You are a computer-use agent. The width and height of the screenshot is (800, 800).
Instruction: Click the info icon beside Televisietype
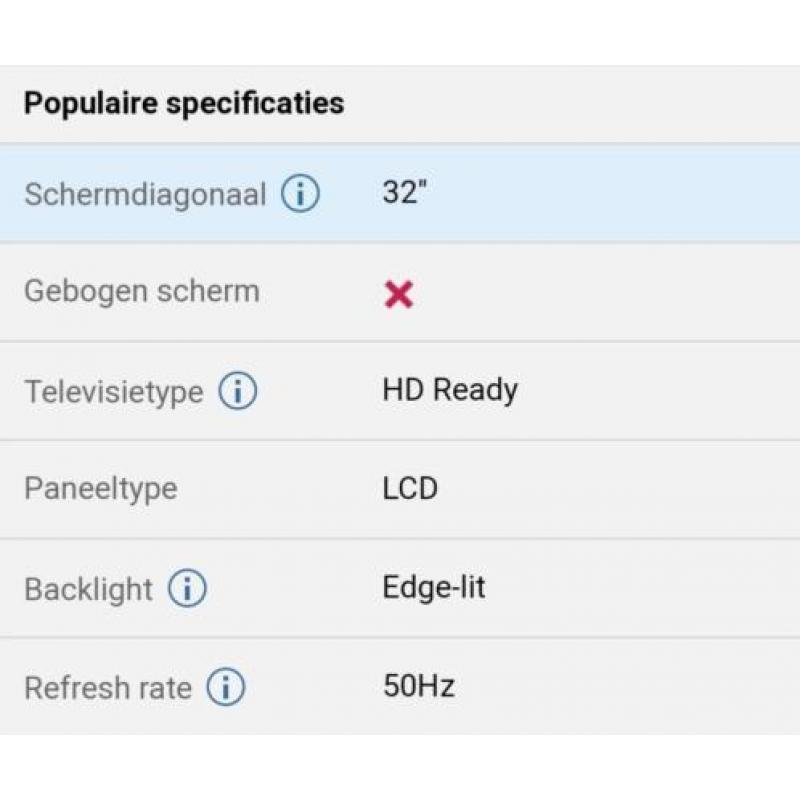238,391
